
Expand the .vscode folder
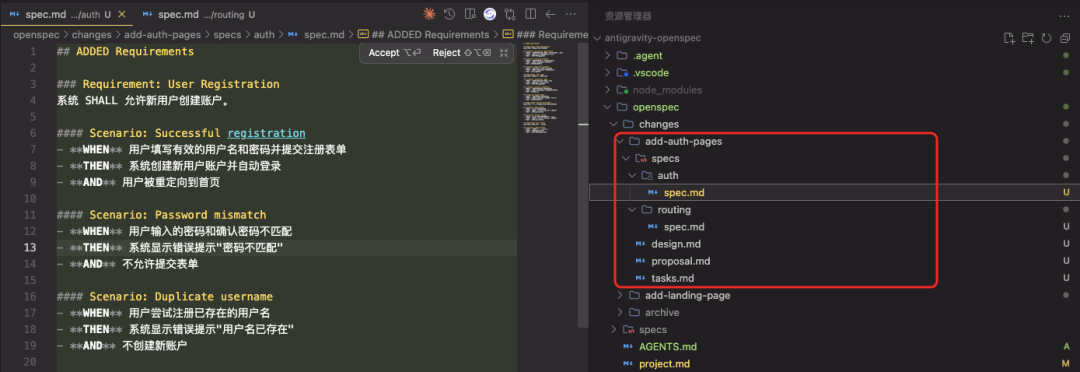tap(607, 73)
